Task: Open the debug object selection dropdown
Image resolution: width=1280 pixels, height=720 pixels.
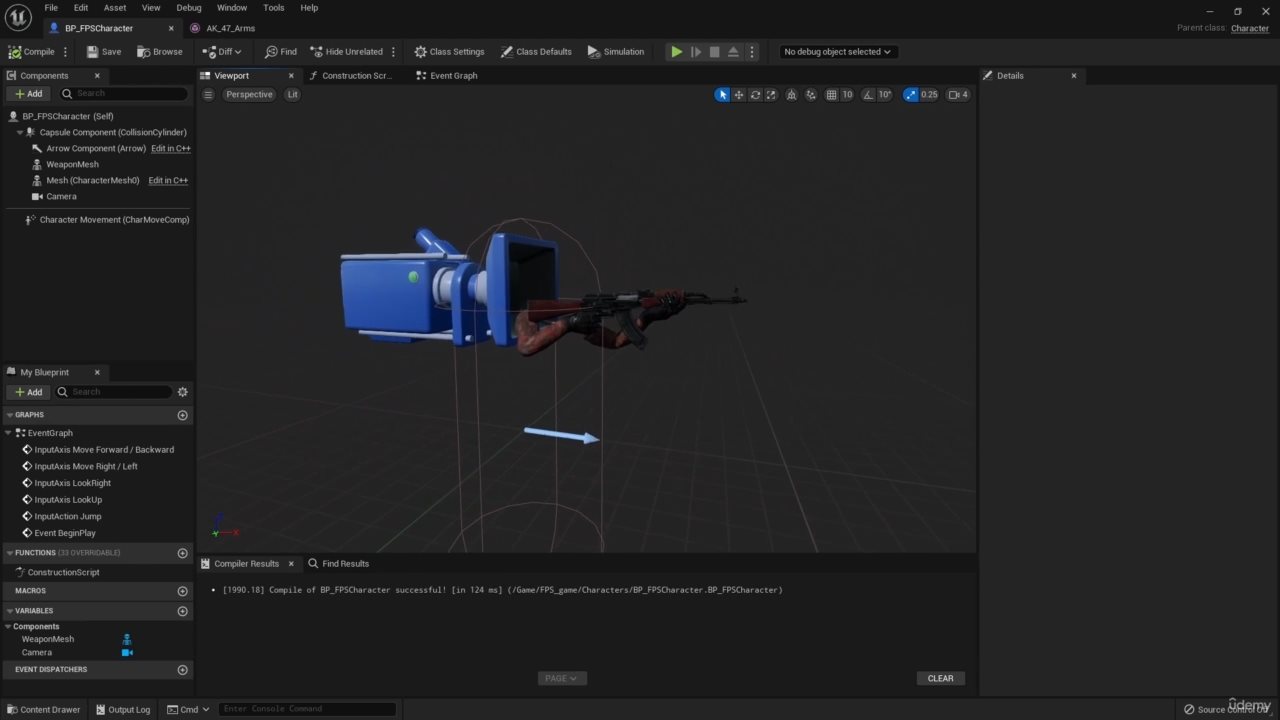Action: [837, 52]
